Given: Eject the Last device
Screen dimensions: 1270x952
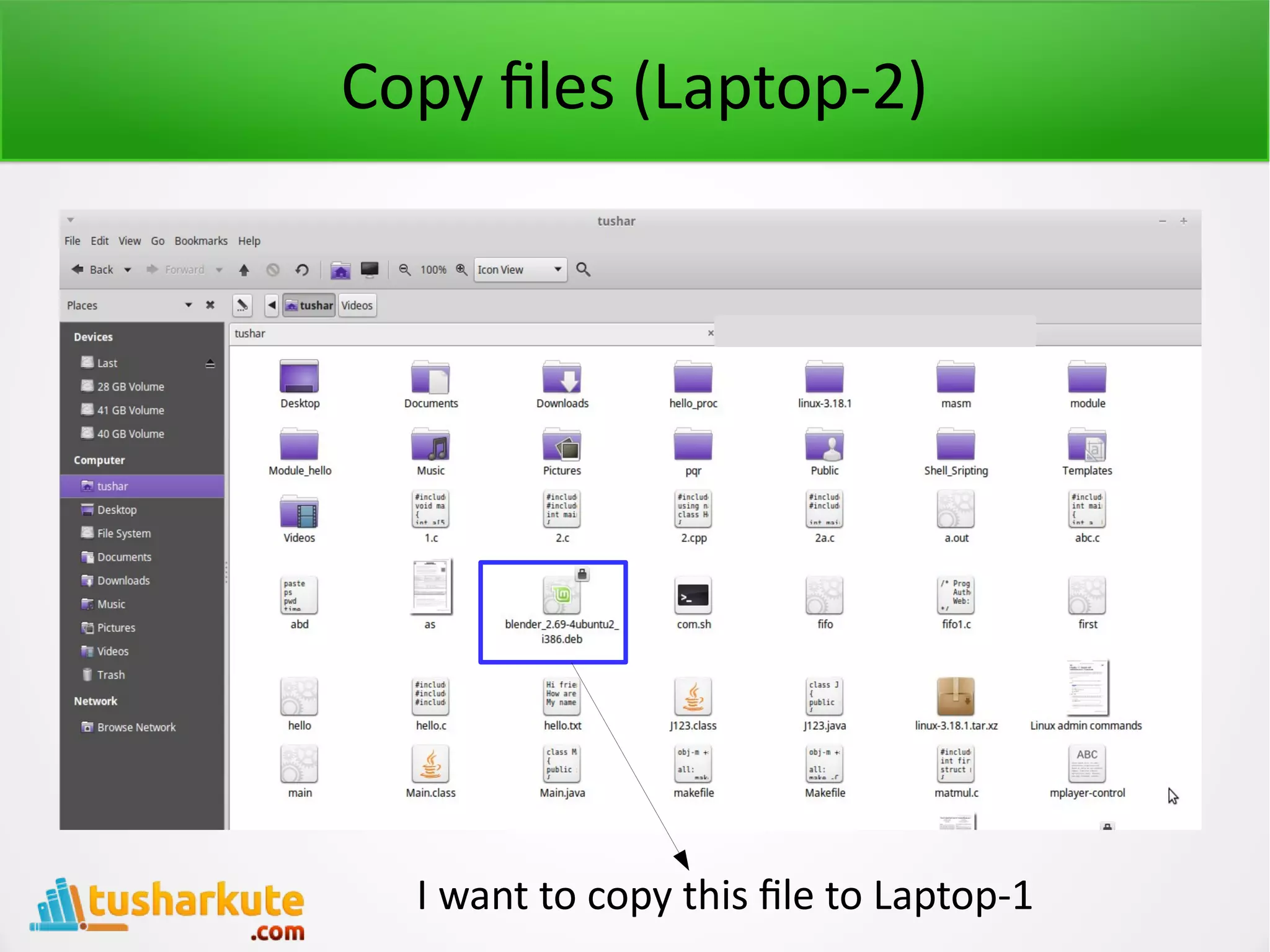Looking at the screenshot, I should pos(210,363).
